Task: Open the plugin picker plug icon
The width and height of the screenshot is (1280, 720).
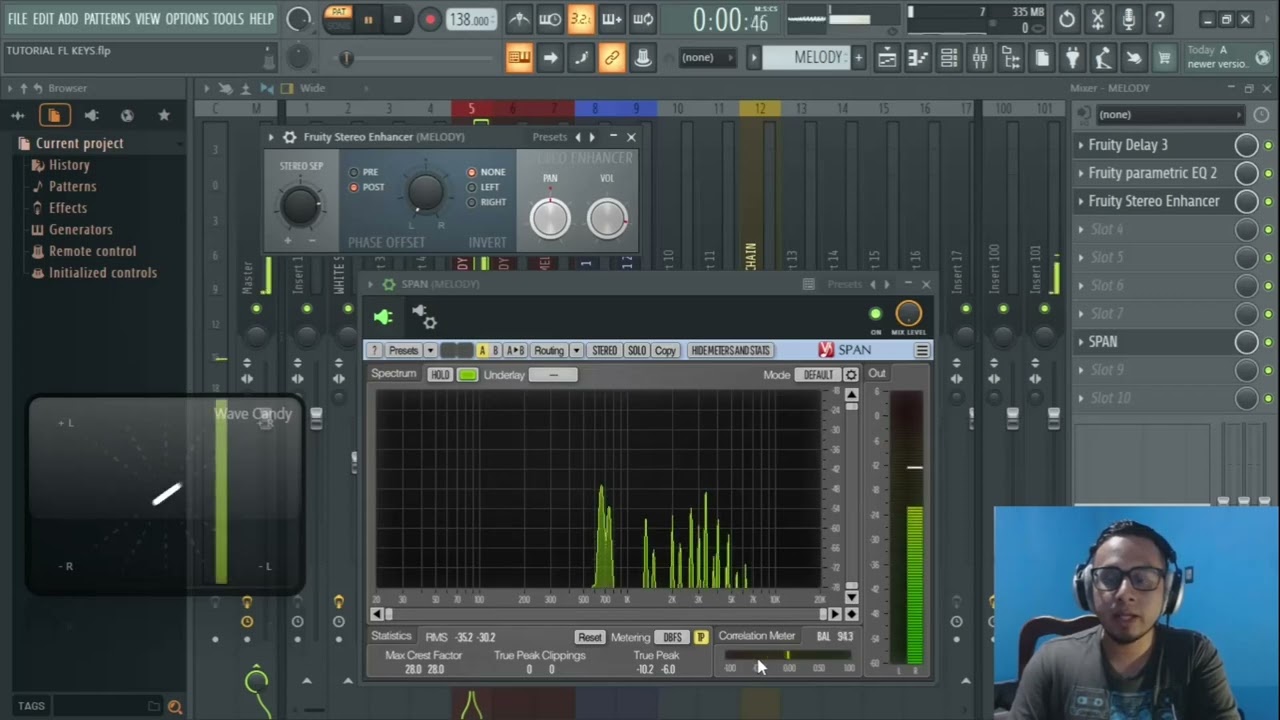Action: point(1072,58)
